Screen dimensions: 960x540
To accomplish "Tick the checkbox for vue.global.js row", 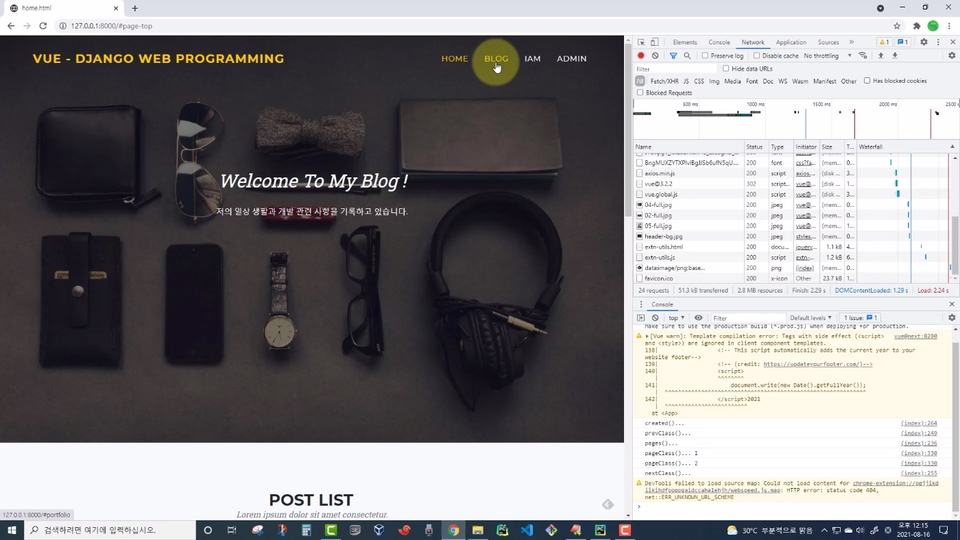I will [x=640, y=194].
